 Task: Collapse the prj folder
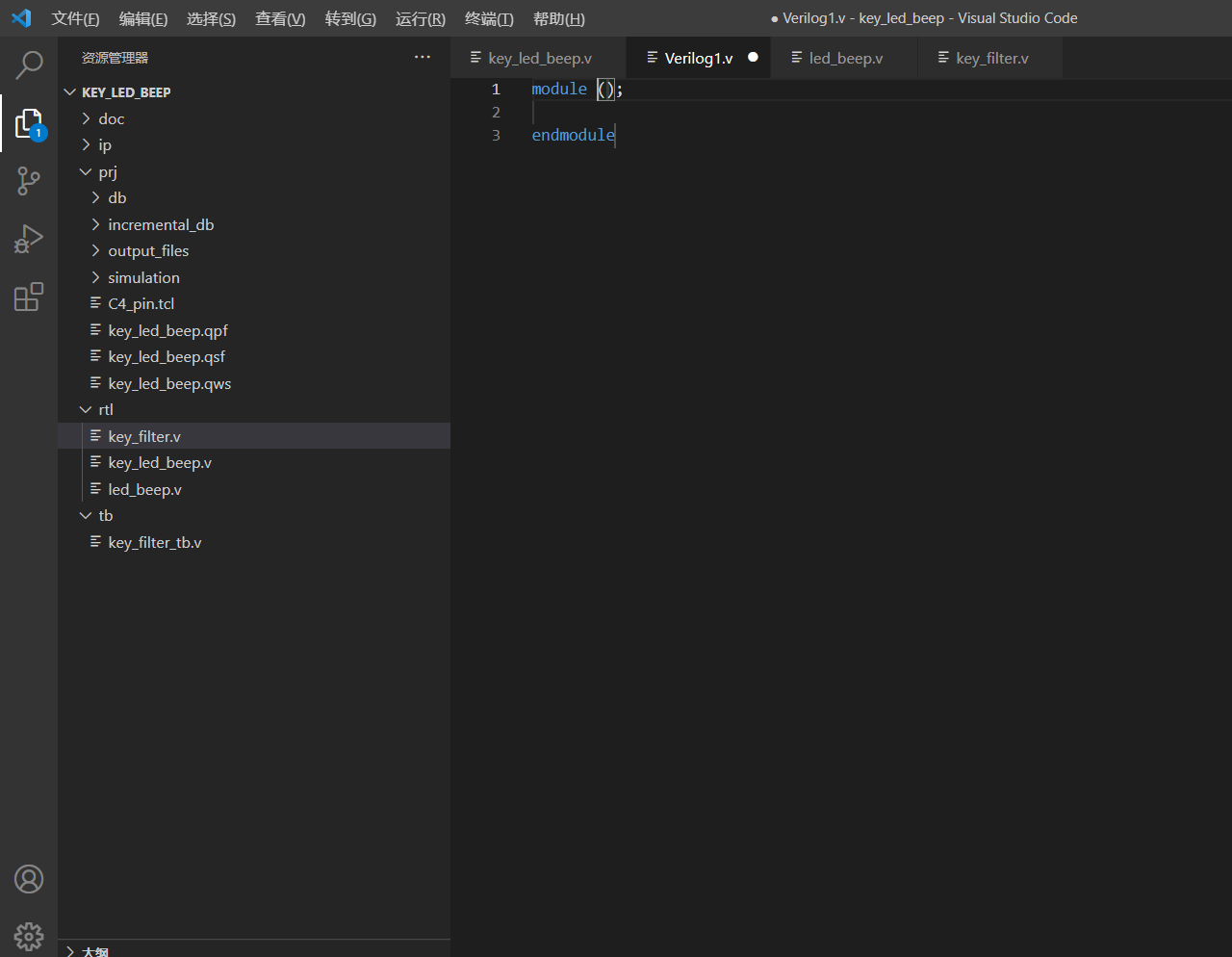click(86, 171)
